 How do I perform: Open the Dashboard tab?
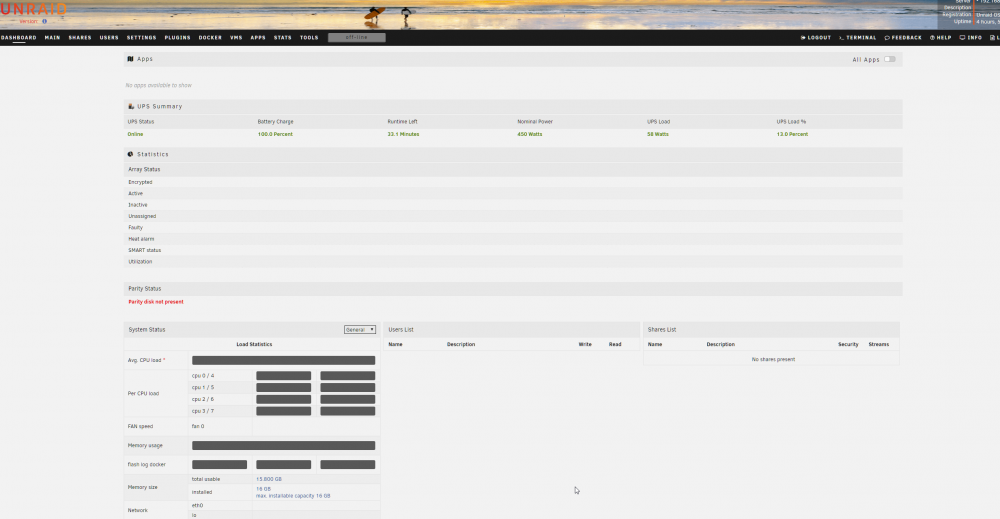click(x=18, y=38)
